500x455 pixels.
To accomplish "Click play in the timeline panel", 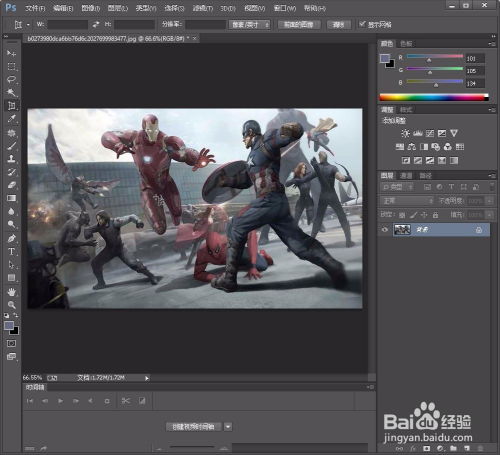I will [60, 401].
